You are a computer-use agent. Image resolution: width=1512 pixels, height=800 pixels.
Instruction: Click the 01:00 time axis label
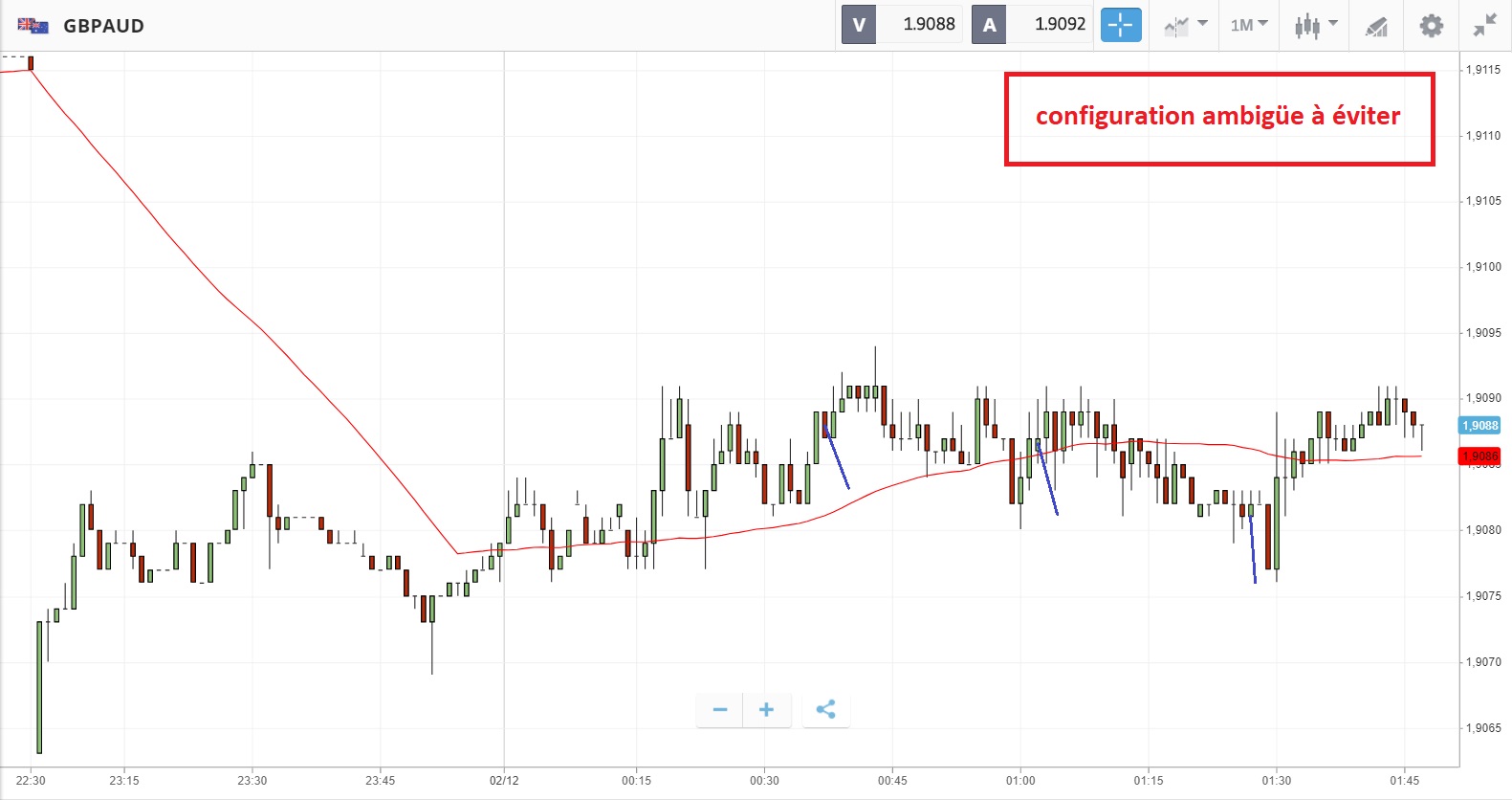[1020, 781]
